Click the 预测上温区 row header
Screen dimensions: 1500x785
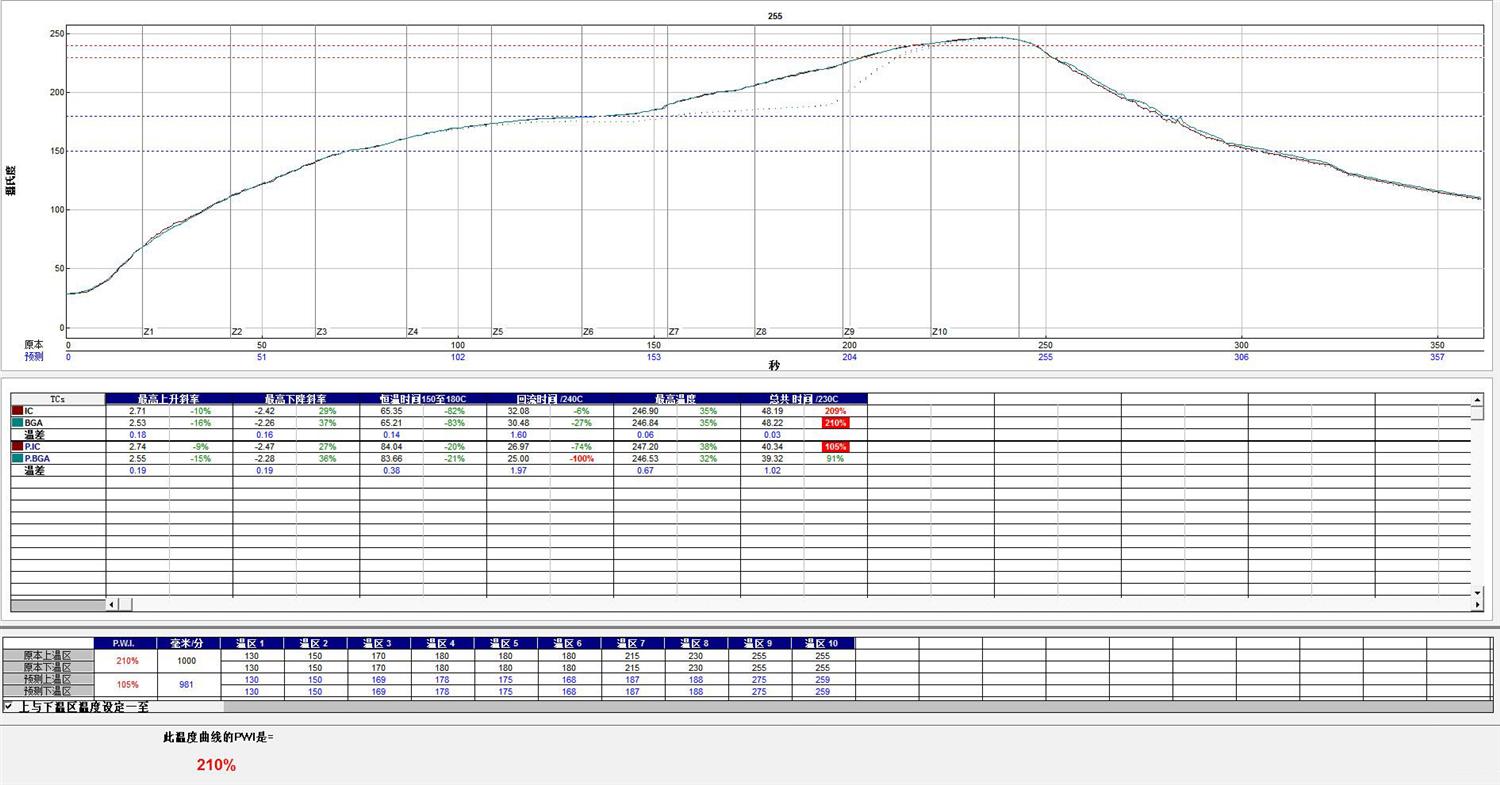point(48,680)
